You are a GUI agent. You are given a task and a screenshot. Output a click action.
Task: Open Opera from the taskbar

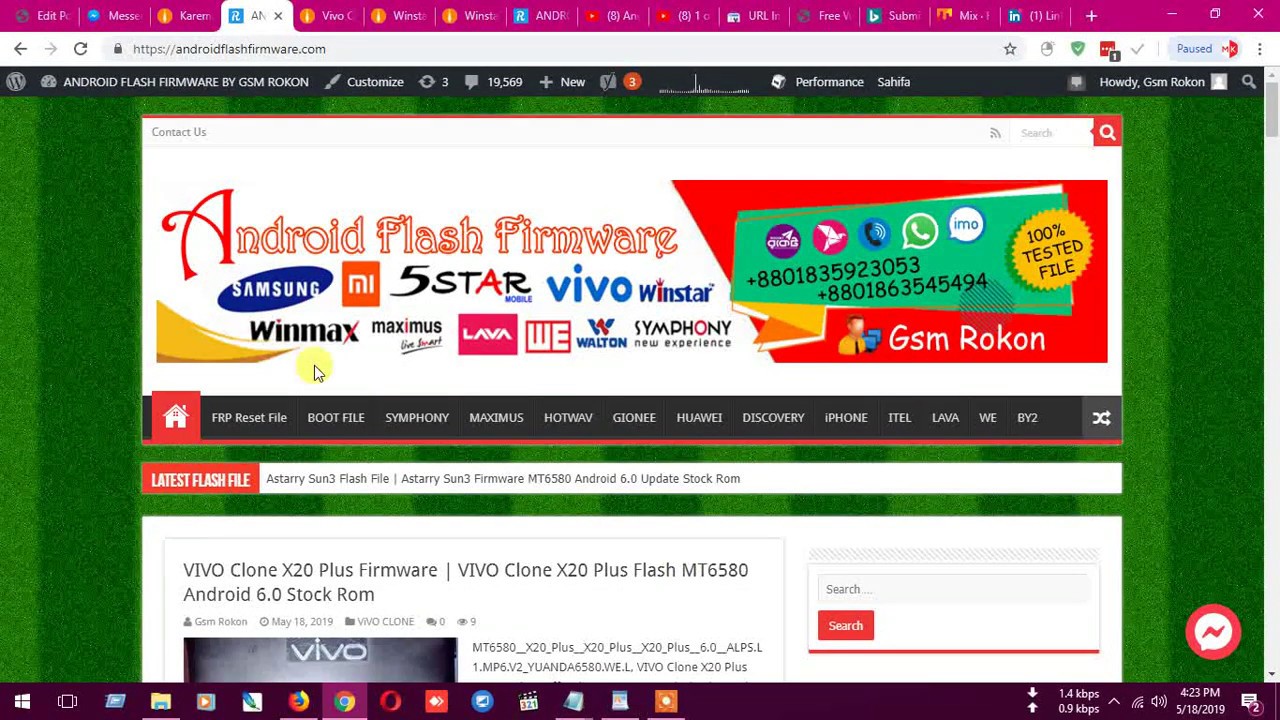coord(390,701)
